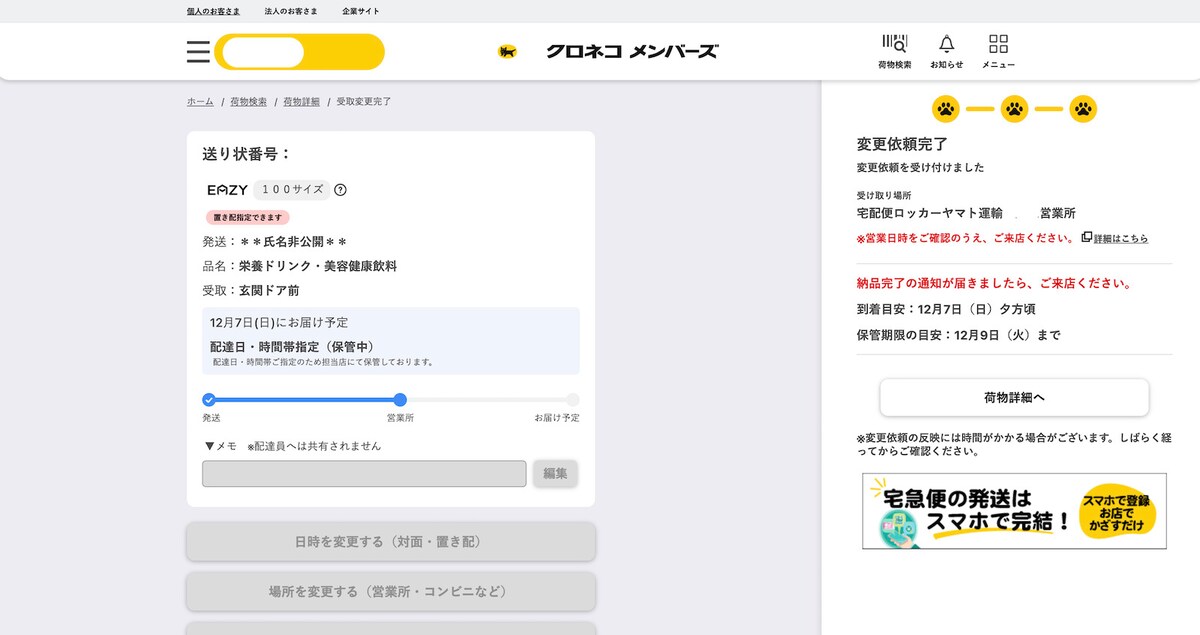Open the notifications (お知らせ) bell icon
This screenshot has width=1200, height=635.
click(x=946, y=44)
